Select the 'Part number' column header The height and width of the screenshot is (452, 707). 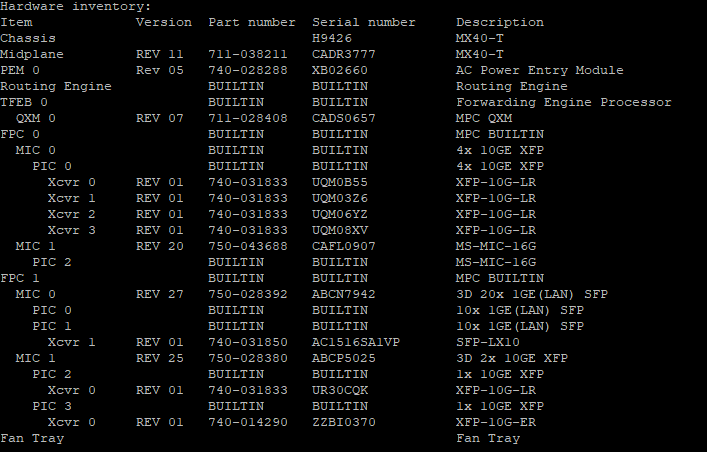click(x=252, y=23)
